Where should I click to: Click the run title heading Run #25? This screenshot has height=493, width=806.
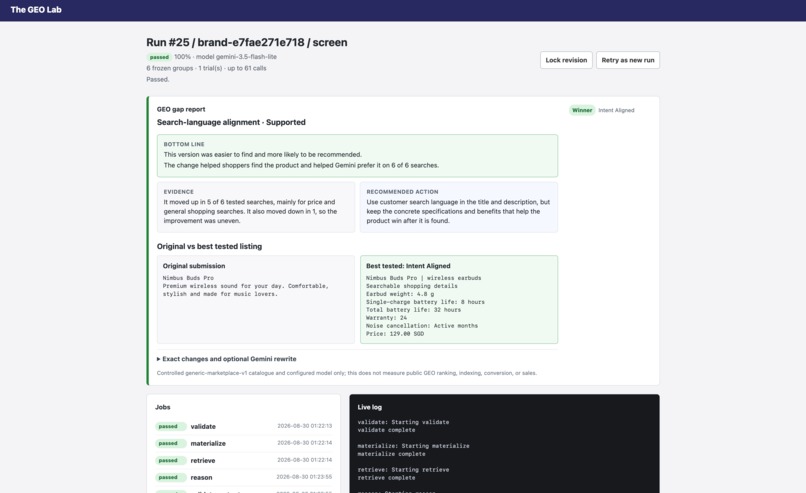[247, 42]
